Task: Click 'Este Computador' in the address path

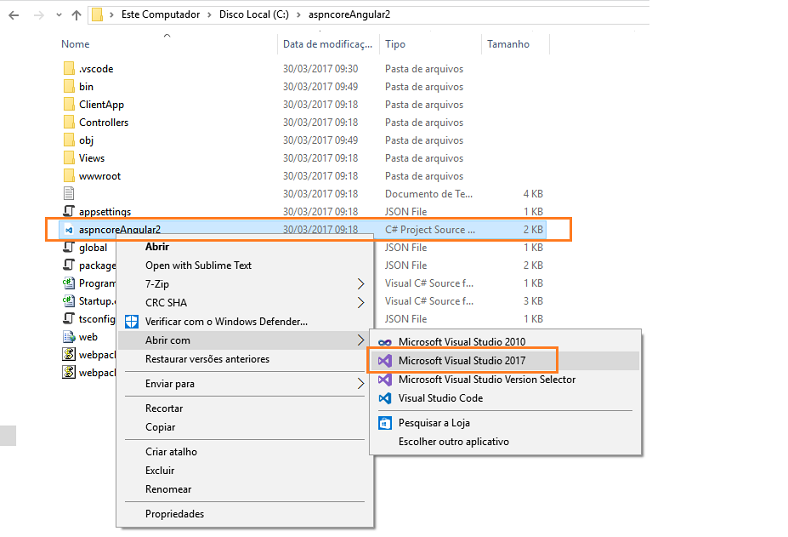Action: [161, 15]
